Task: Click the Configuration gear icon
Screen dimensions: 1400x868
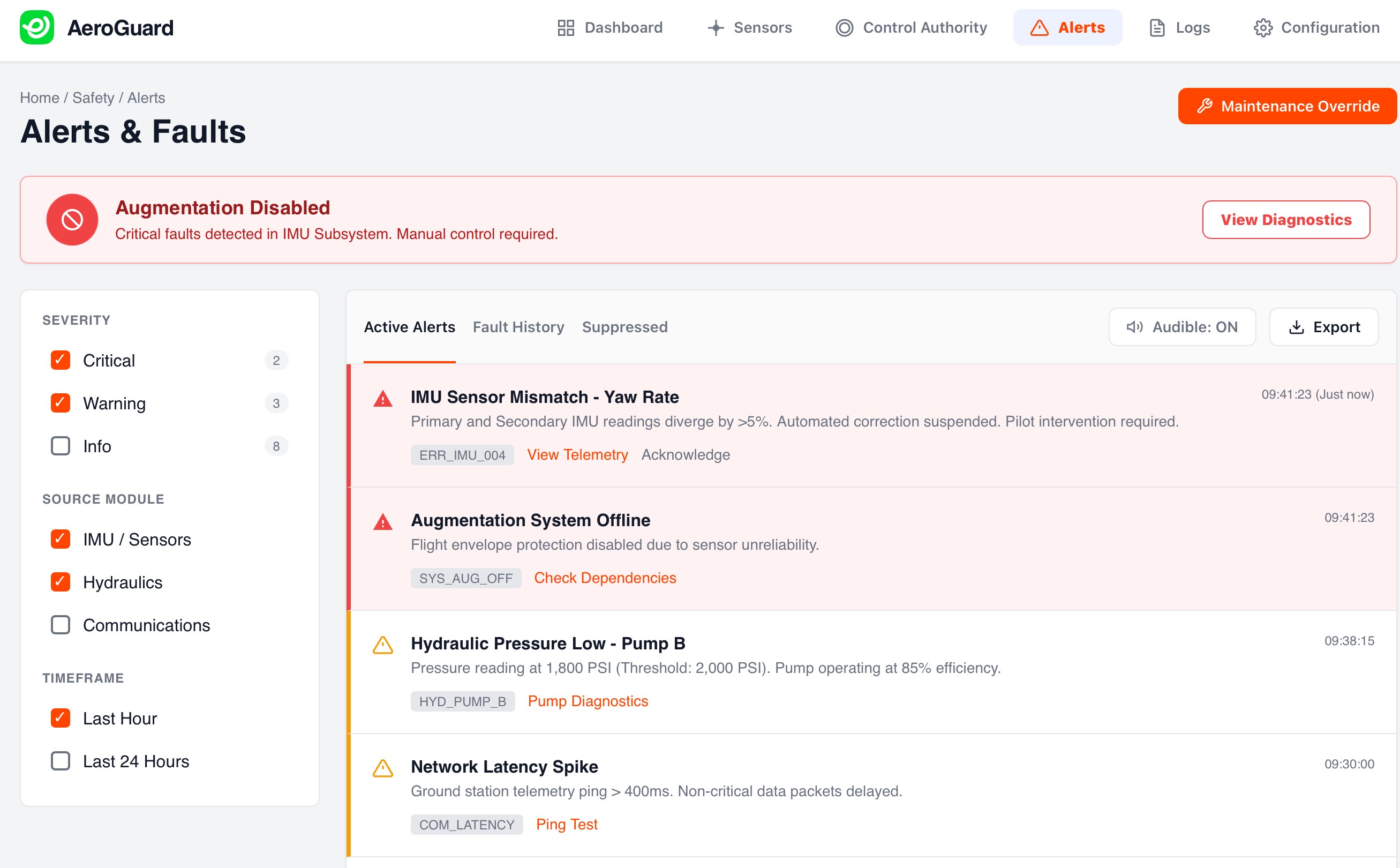Action: (x=1262, y=27)
